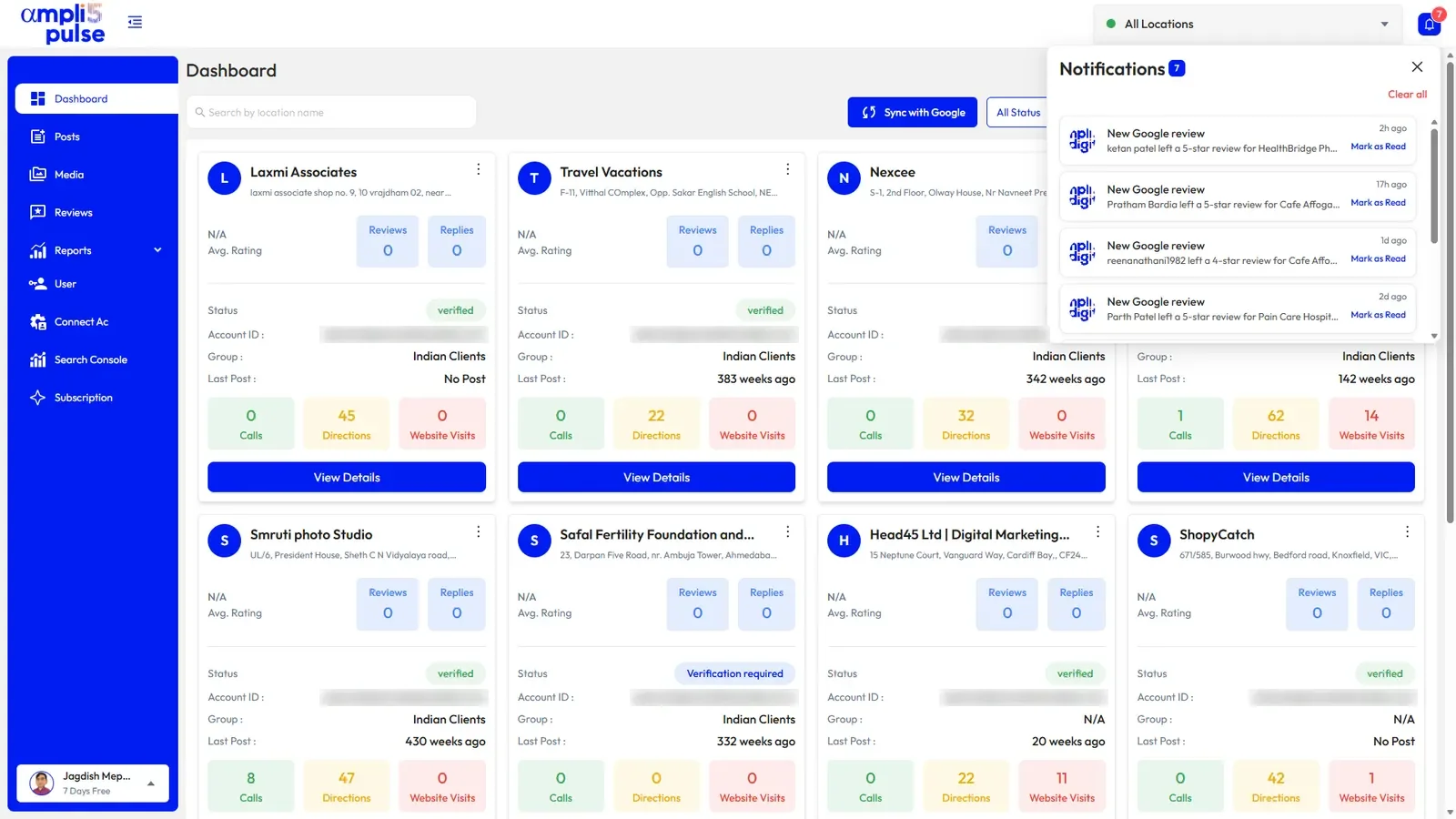Click the Replies count tile on Travel Vacations
1456x819 pixels.
766,241
